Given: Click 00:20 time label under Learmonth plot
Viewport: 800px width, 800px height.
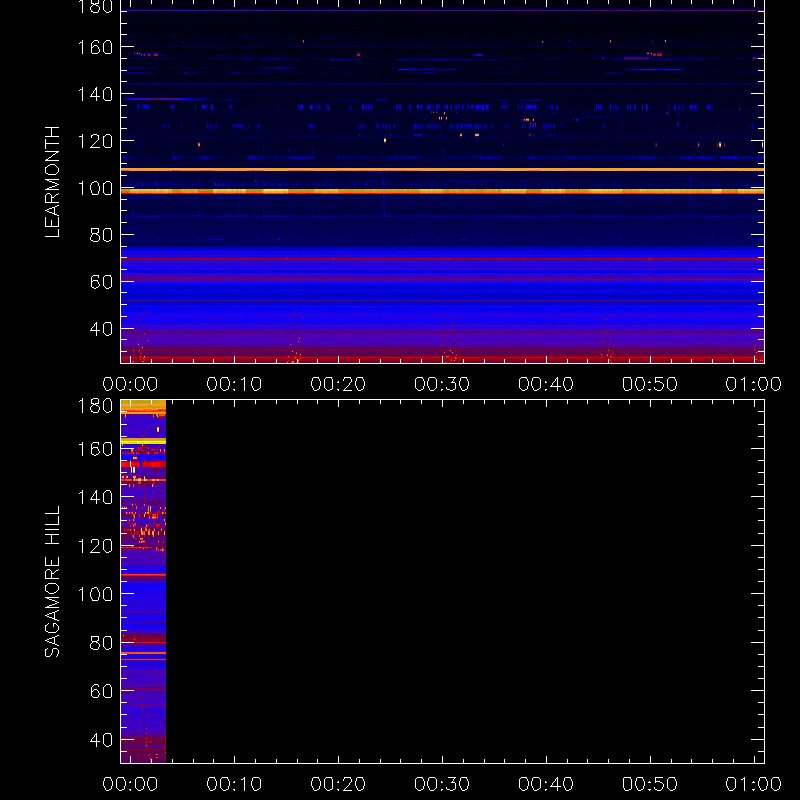Looking at the screenshot, I should pos(338,384).
